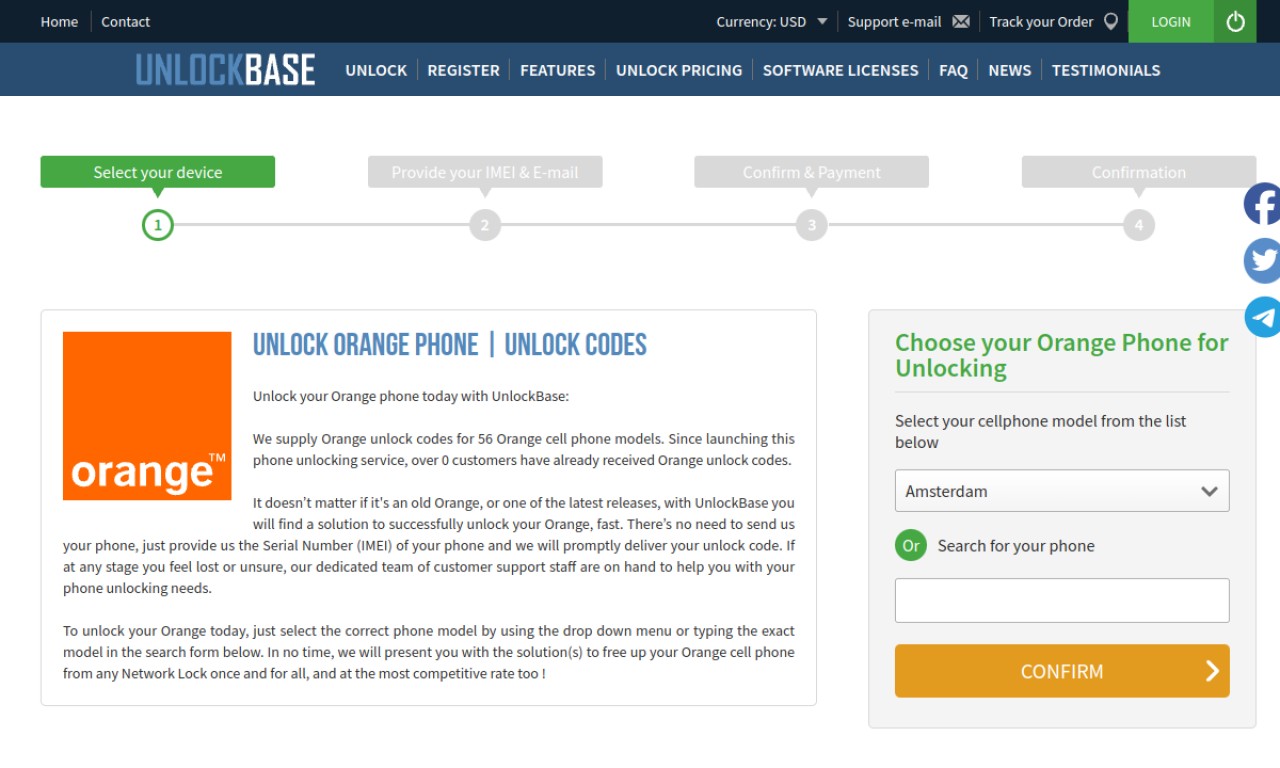Focus the Search for your phone field

[x=1062, y=600]
